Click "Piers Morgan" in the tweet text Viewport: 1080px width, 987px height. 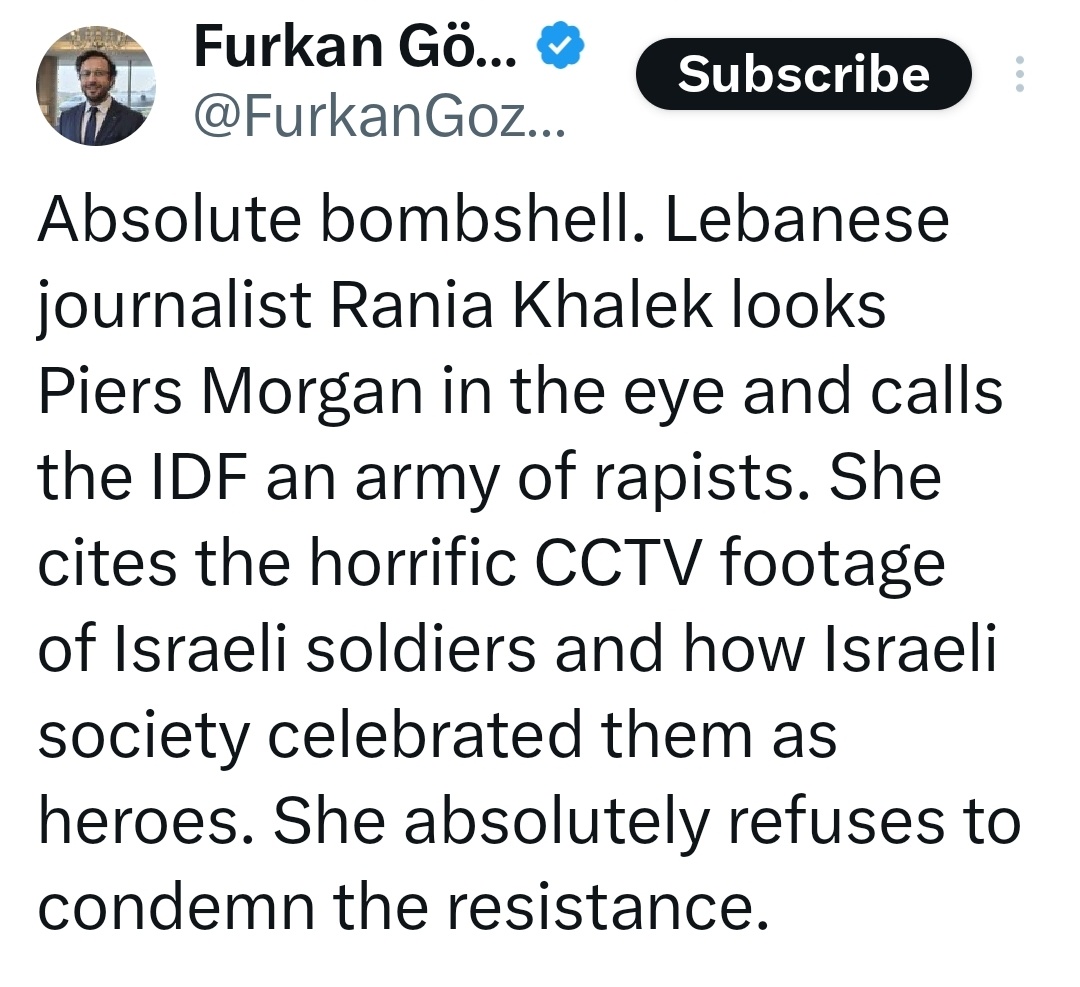pyautogui.click(x=229, y=392)
